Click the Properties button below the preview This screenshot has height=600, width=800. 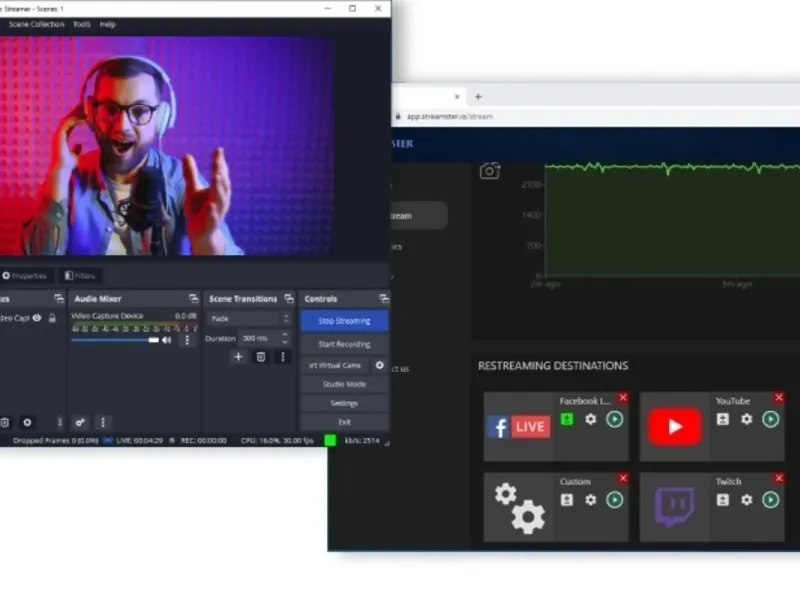point(25,276)
